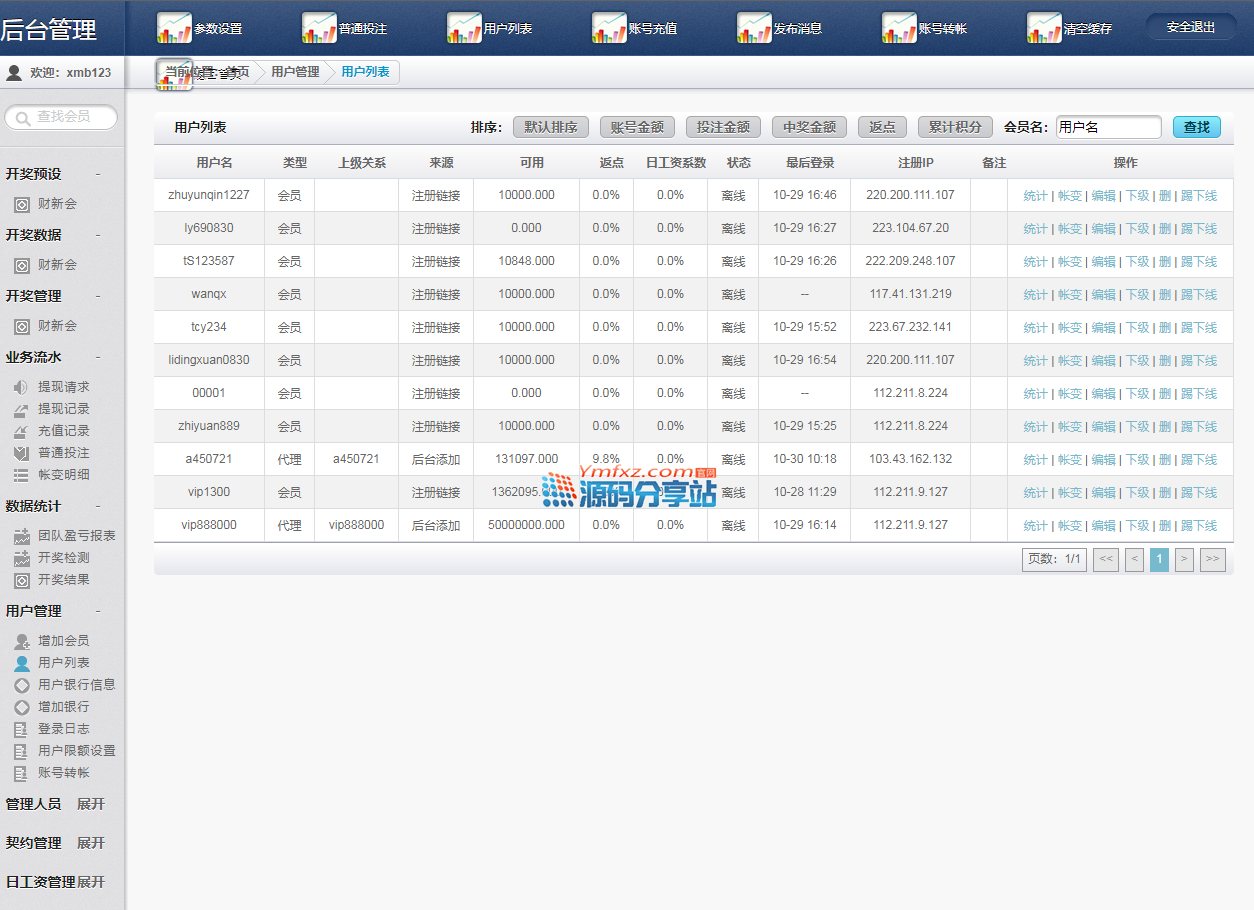The image size is (1254, 910).
Task: Select the 增加会员 person icon
Action: pyautogui.click(x=21, y=641)
